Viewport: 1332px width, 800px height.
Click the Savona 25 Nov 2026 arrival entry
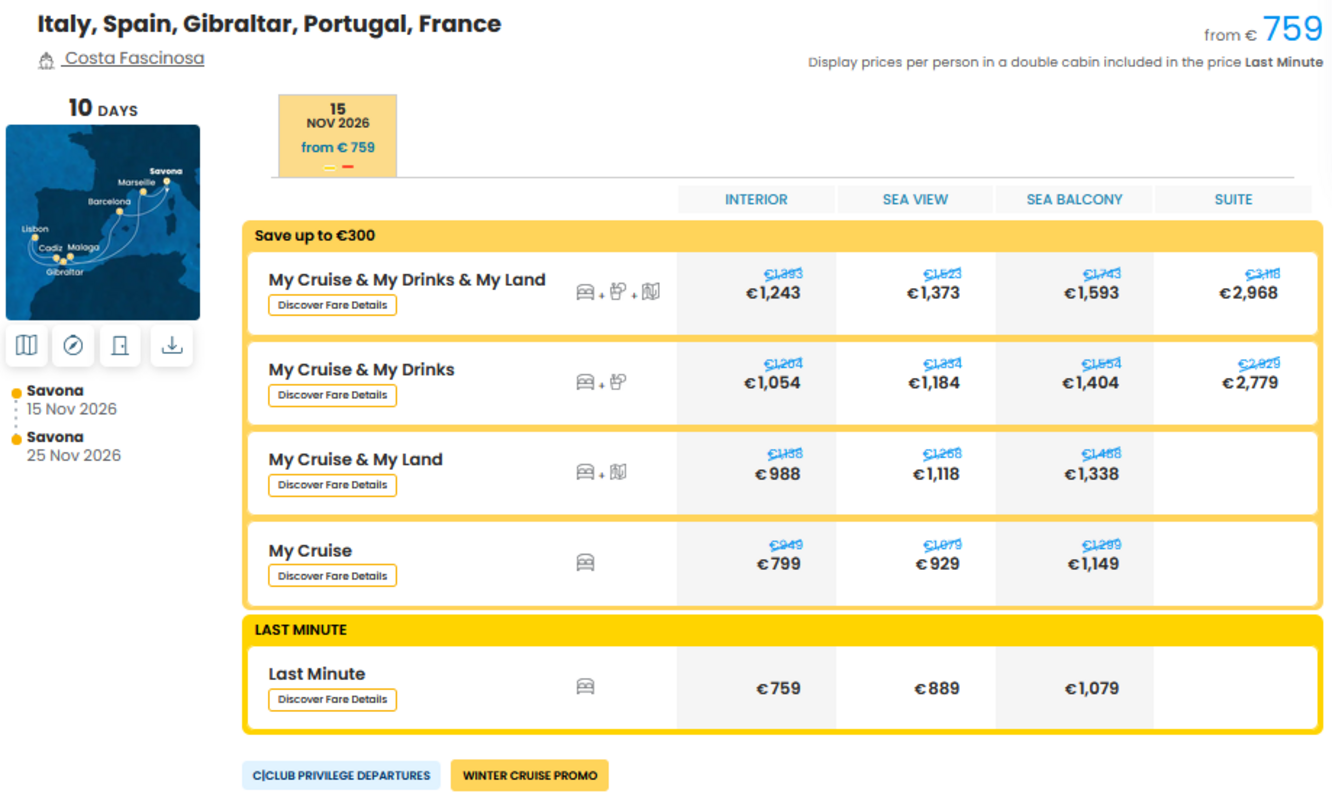tap(73, 446)
